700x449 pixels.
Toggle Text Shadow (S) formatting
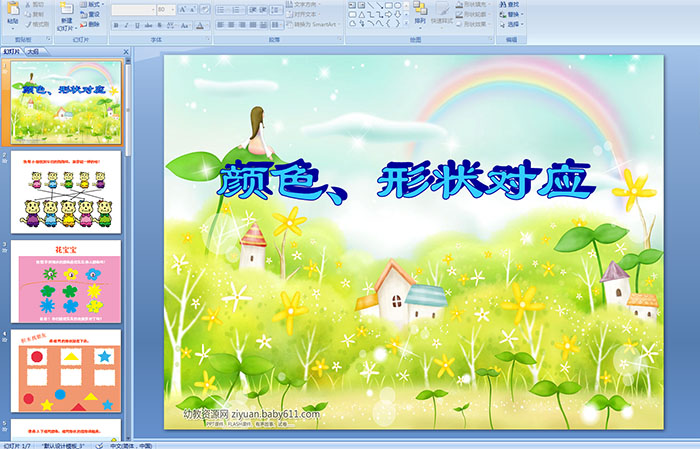pos(159,25)
